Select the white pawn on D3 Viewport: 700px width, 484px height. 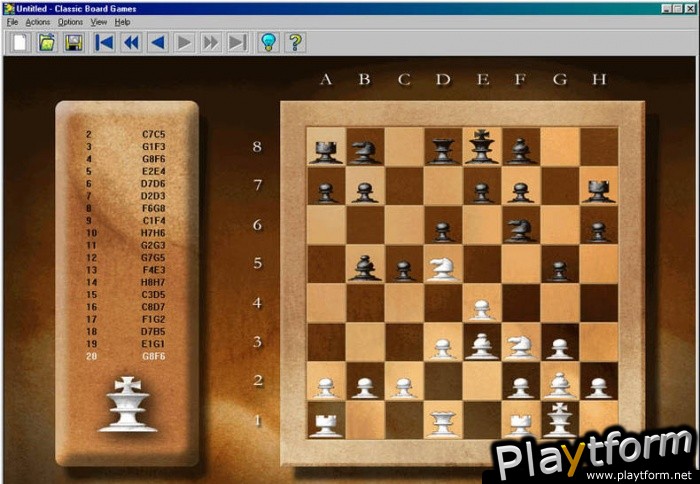coord(443,348)
